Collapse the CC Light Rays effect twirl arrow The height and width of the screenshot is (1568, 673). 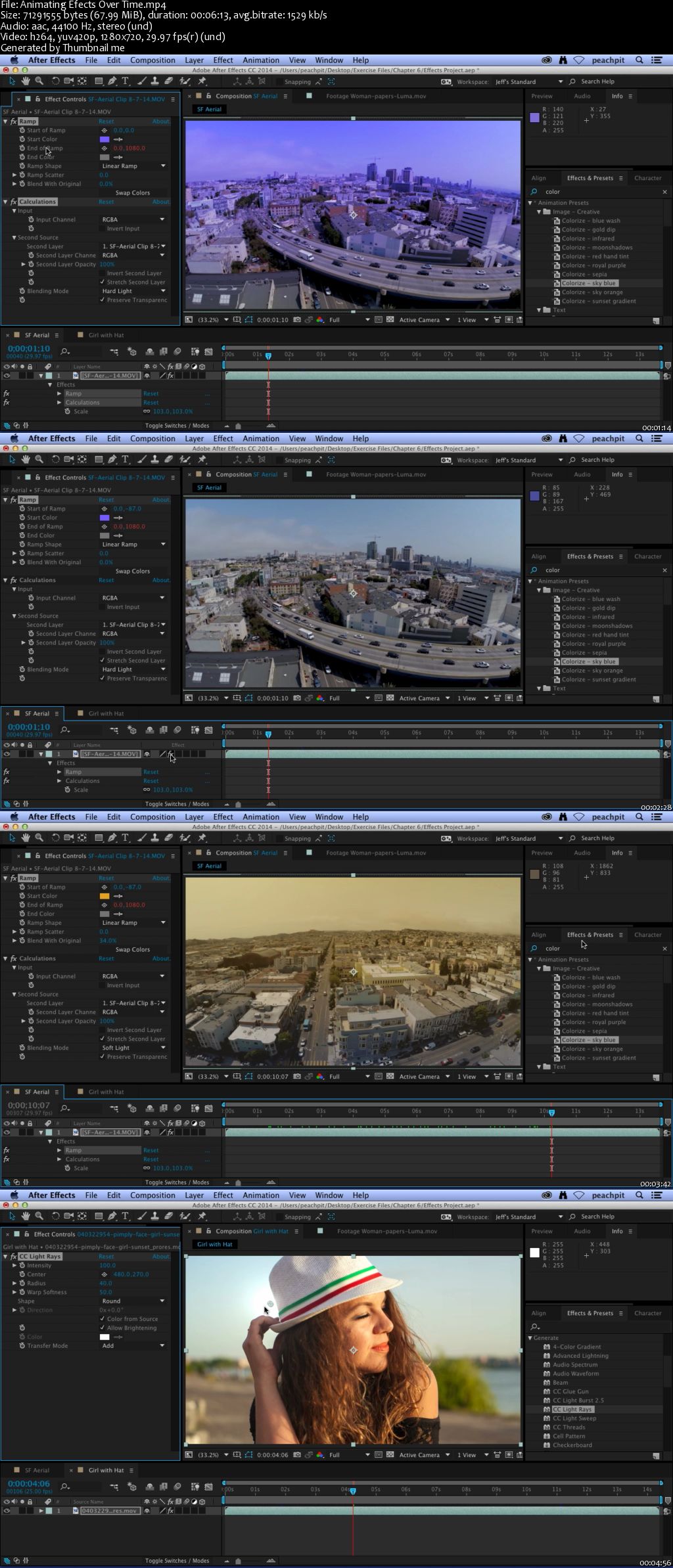tap(5, 1256)
